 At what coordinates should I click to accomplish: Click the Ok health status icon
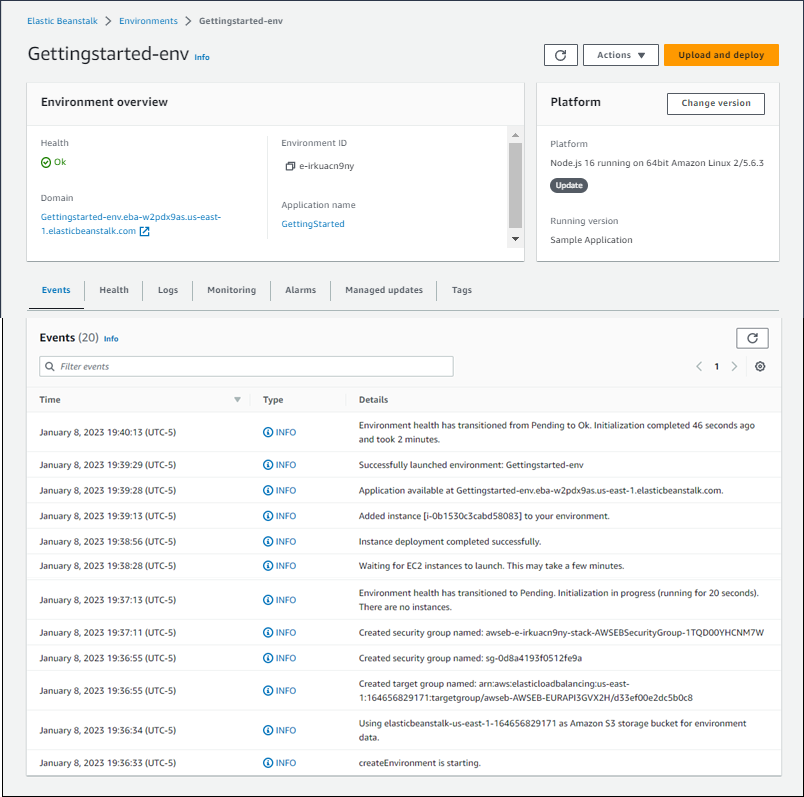pos(46,162)
